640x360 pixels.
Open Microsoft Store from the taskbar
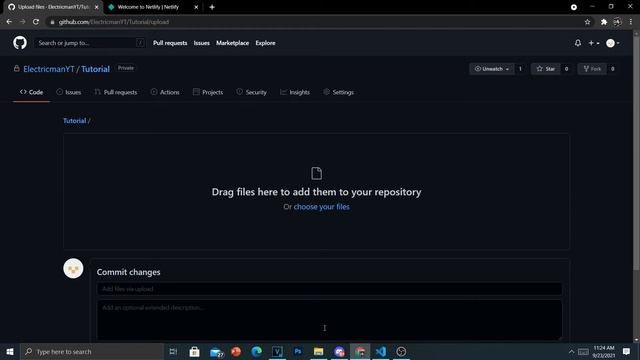pos(194,351)
